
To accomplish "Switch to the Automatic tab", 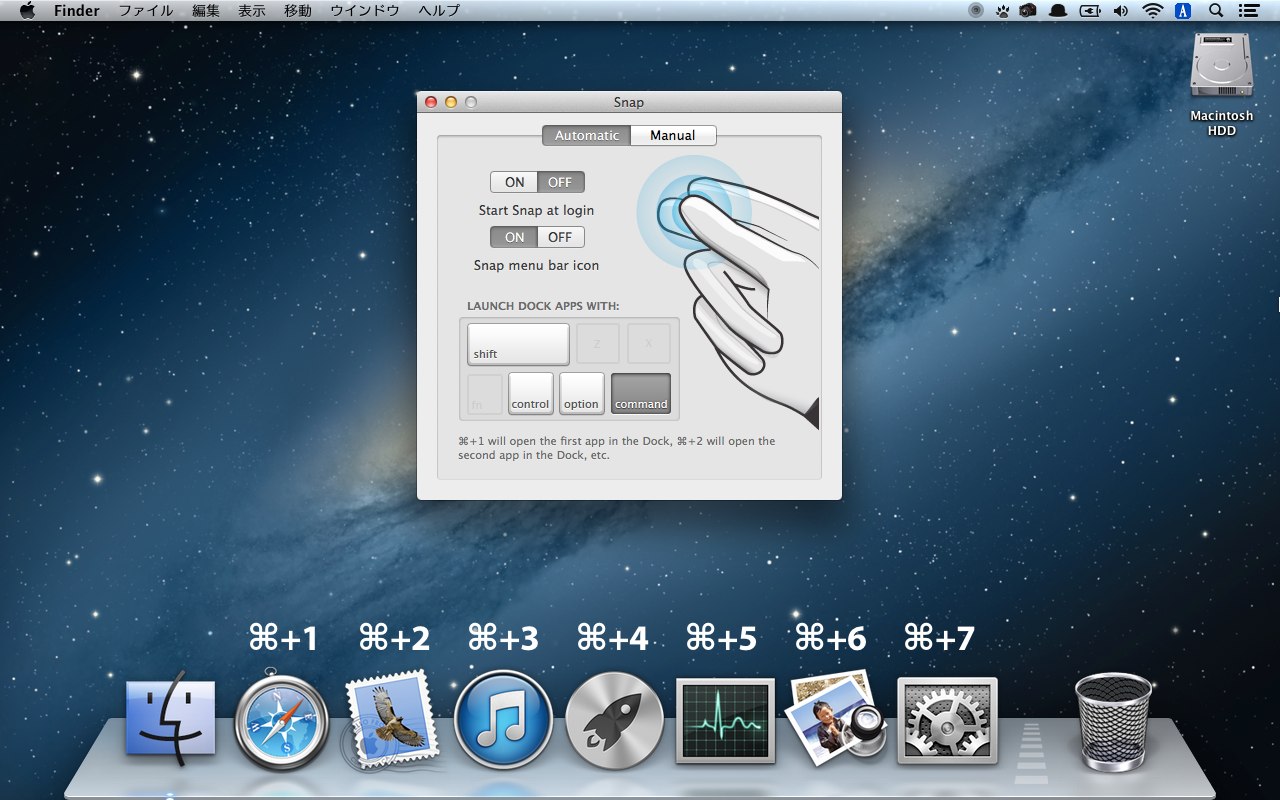I will [x=587, y=135].
